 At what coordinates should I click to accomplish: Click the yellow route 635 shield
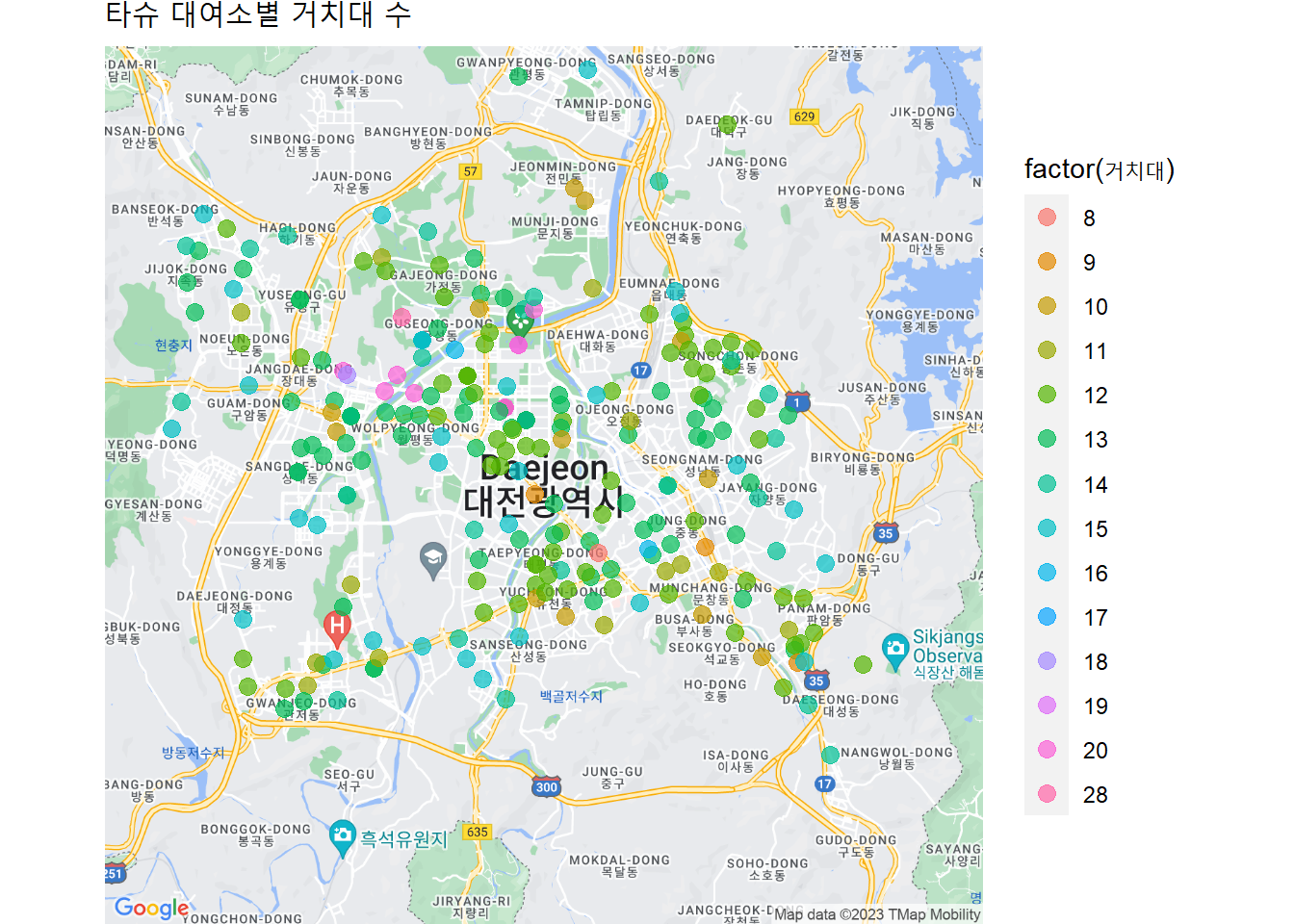click(x=477, y=832)
